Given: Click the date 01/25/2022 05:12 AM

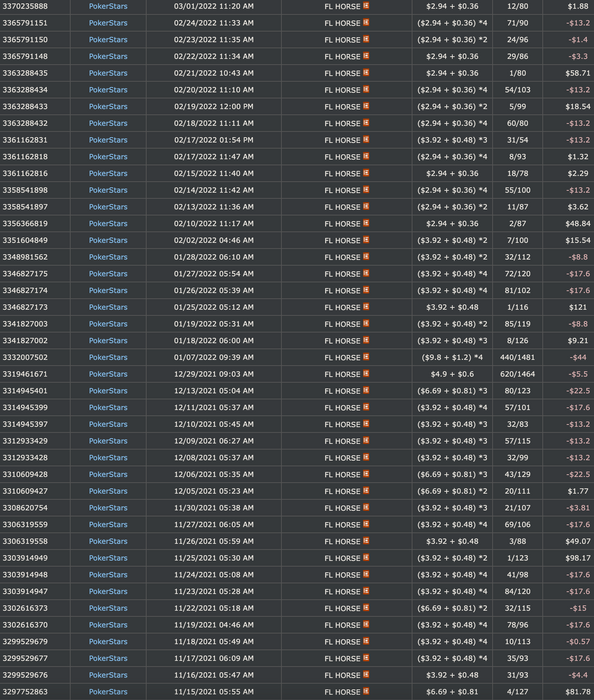Looking at the screenshot, I should (214, 307).
